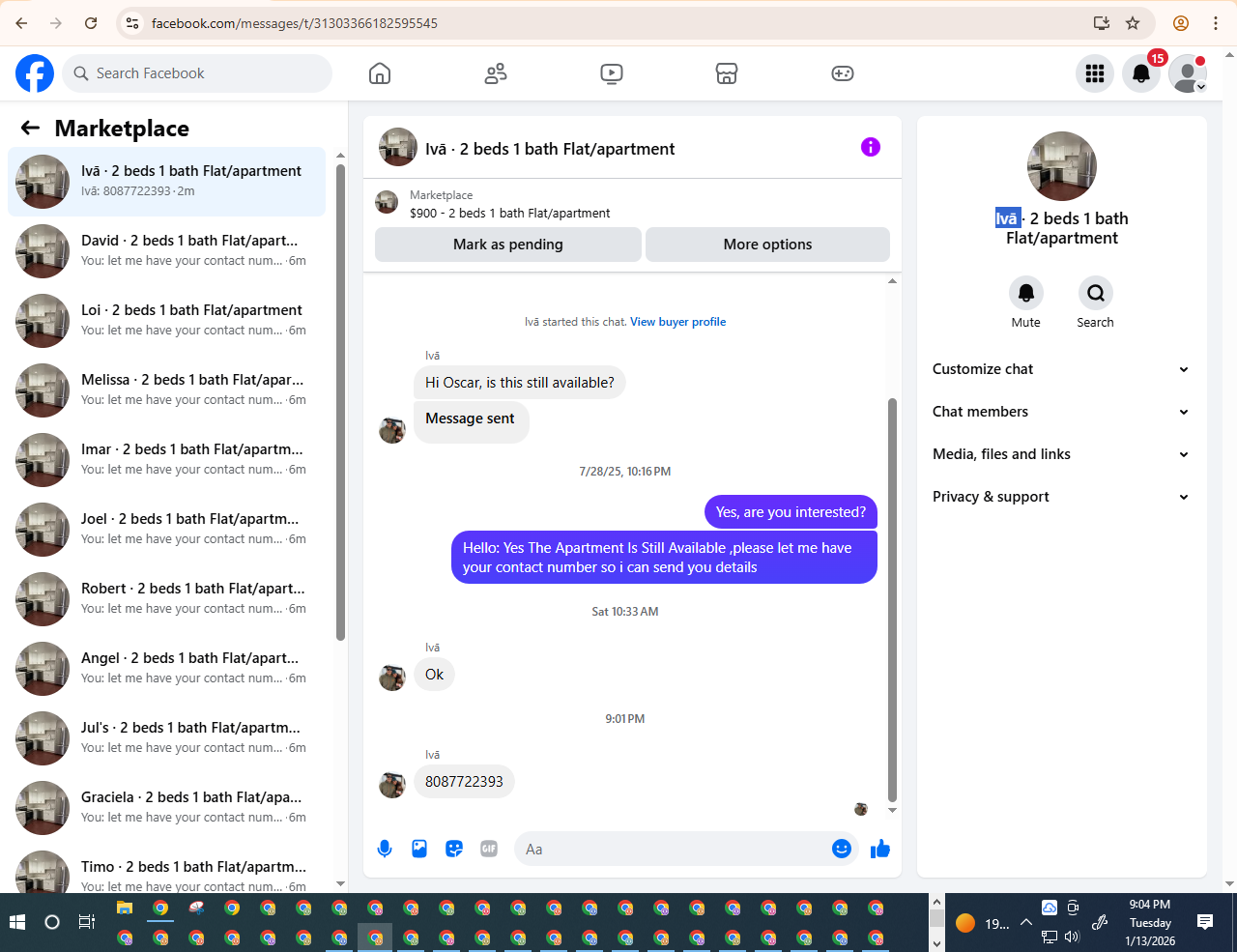Viewport: 1237px width, 952px height.
Task: Open Chrome three-dot menu
Action: (x=1216, y=23)
